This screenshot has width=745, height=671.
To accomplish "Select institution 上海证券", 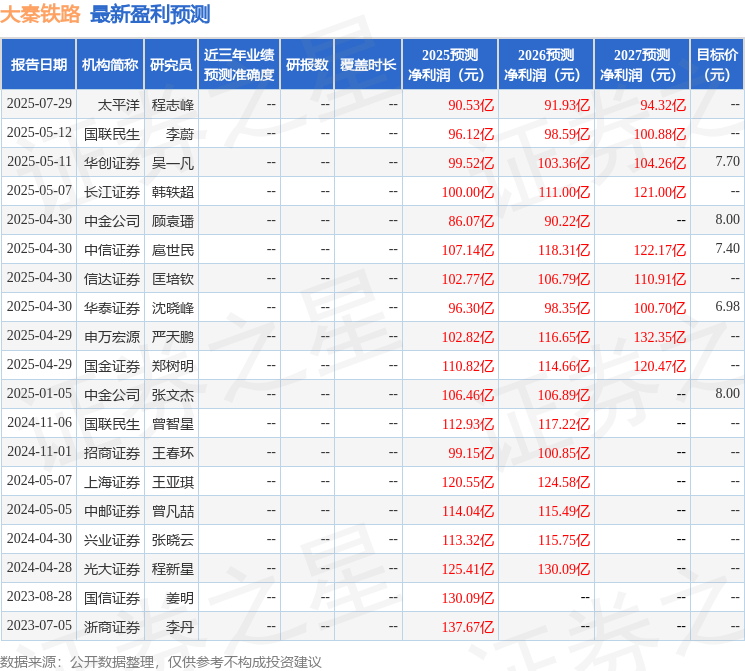I will (112, 482).
